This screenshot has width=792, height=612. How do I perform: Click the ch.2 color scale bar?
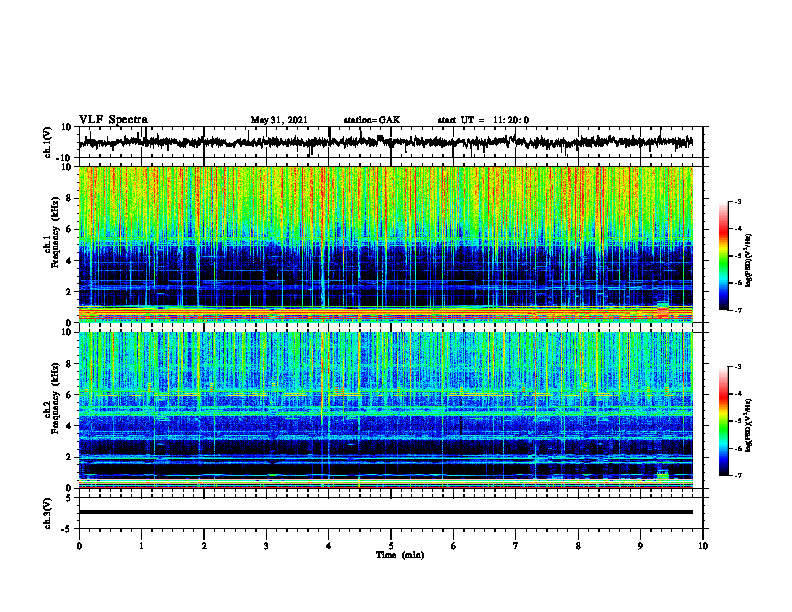724,421
